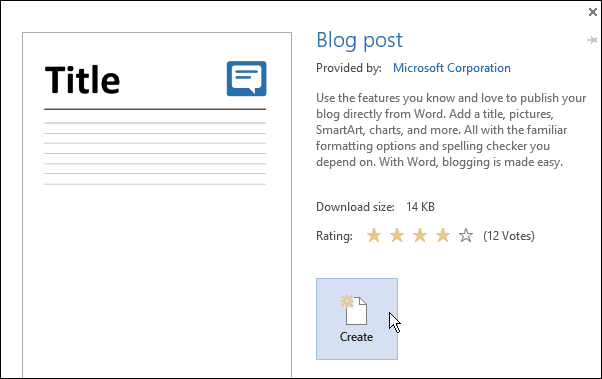Pin the Blog post template
The height and width of the screenshot is (379, 602).
click(x=592, y=40)
